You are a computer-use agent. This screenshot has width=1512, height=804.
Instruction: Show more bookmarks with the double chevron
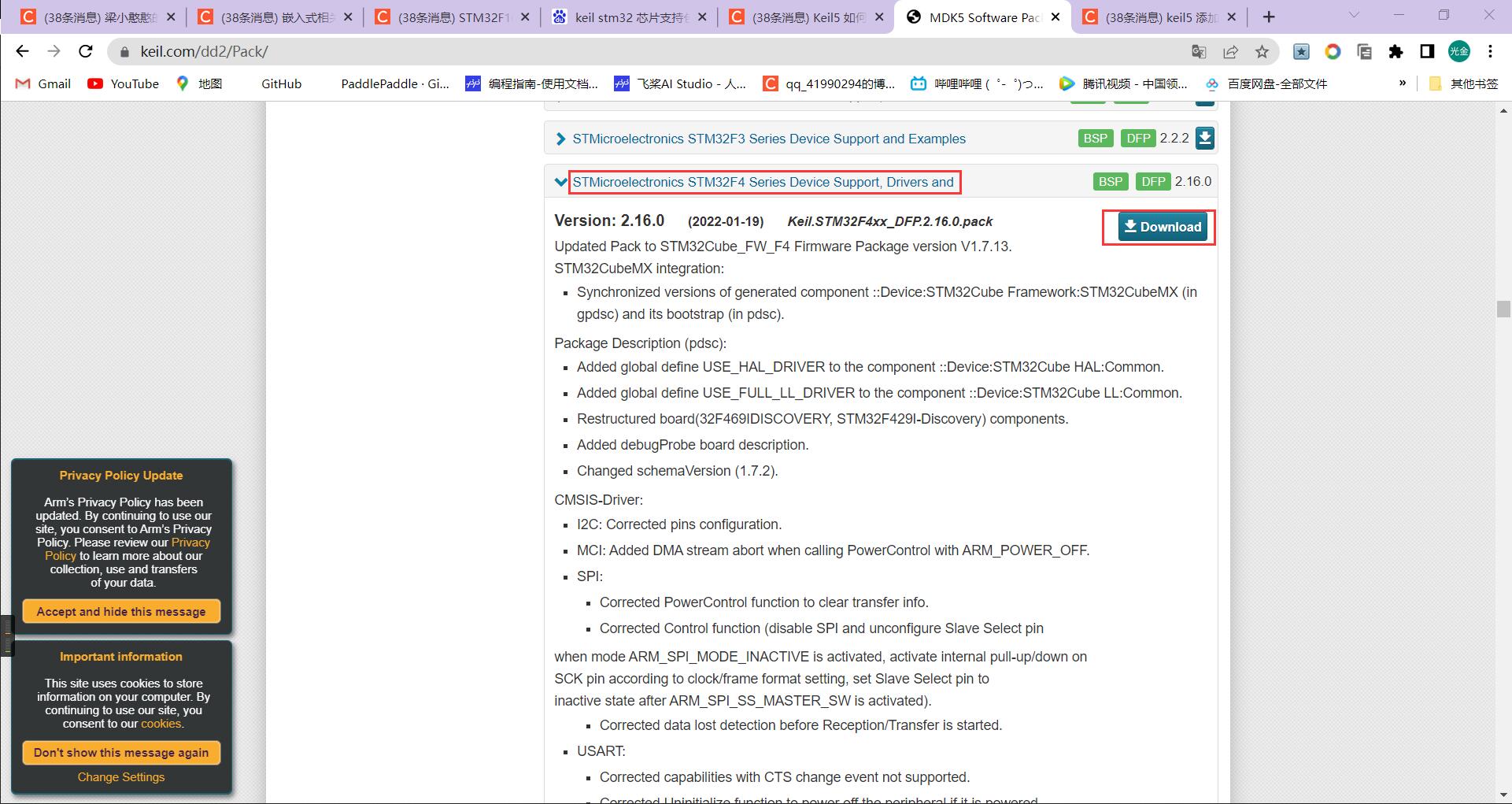tap(1402, 83)
